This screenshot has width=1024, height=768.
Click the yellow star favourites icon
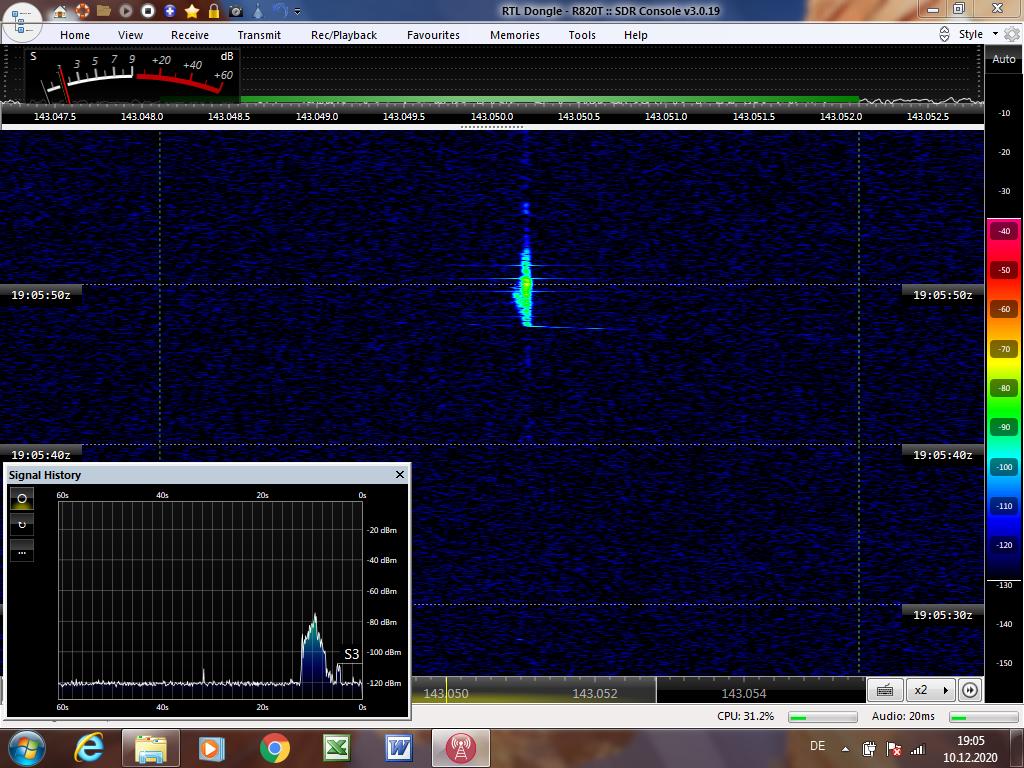192,10
